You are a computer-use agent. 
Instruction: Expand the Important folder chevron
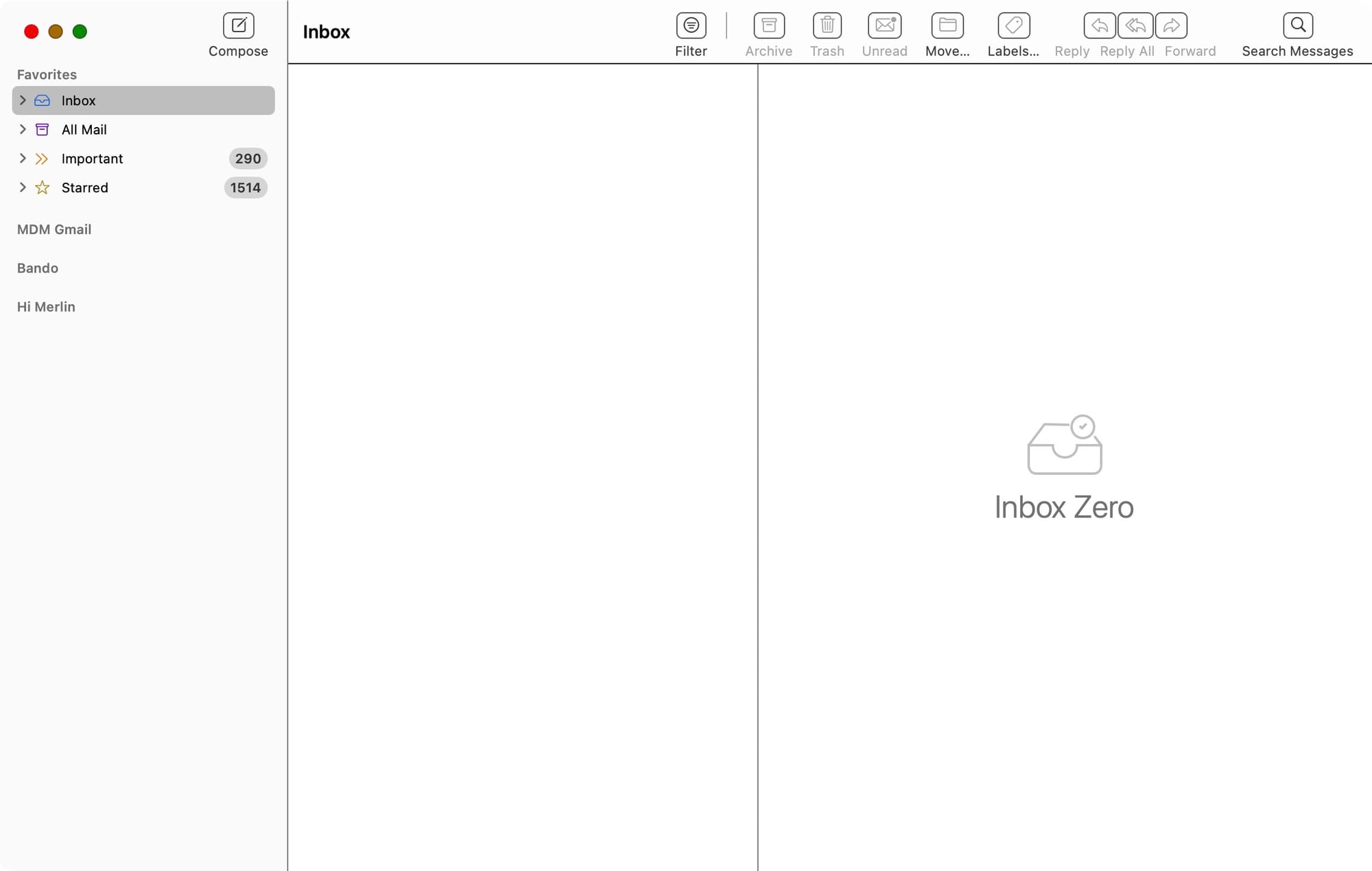pos(23,159)
